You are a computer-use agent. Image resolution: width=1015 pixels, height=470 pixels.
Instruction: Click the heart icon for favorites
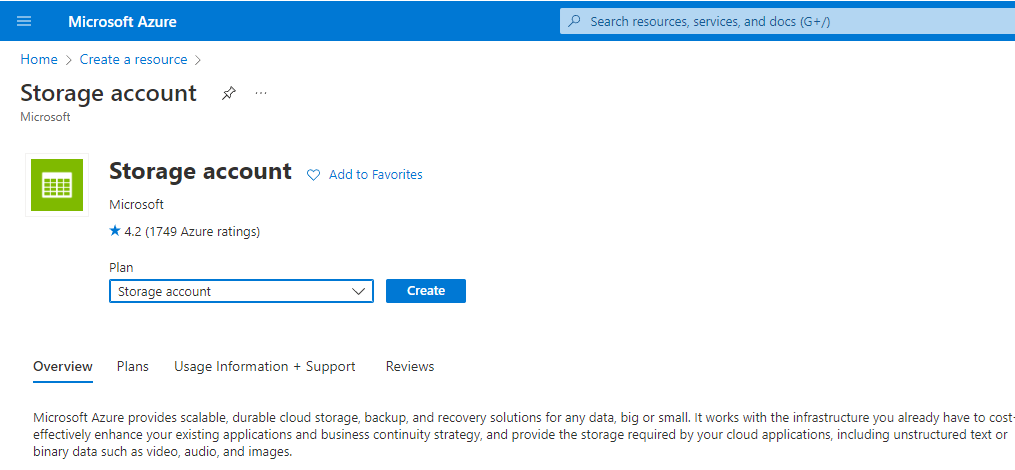pyautogui.click(x=313, y=175)
